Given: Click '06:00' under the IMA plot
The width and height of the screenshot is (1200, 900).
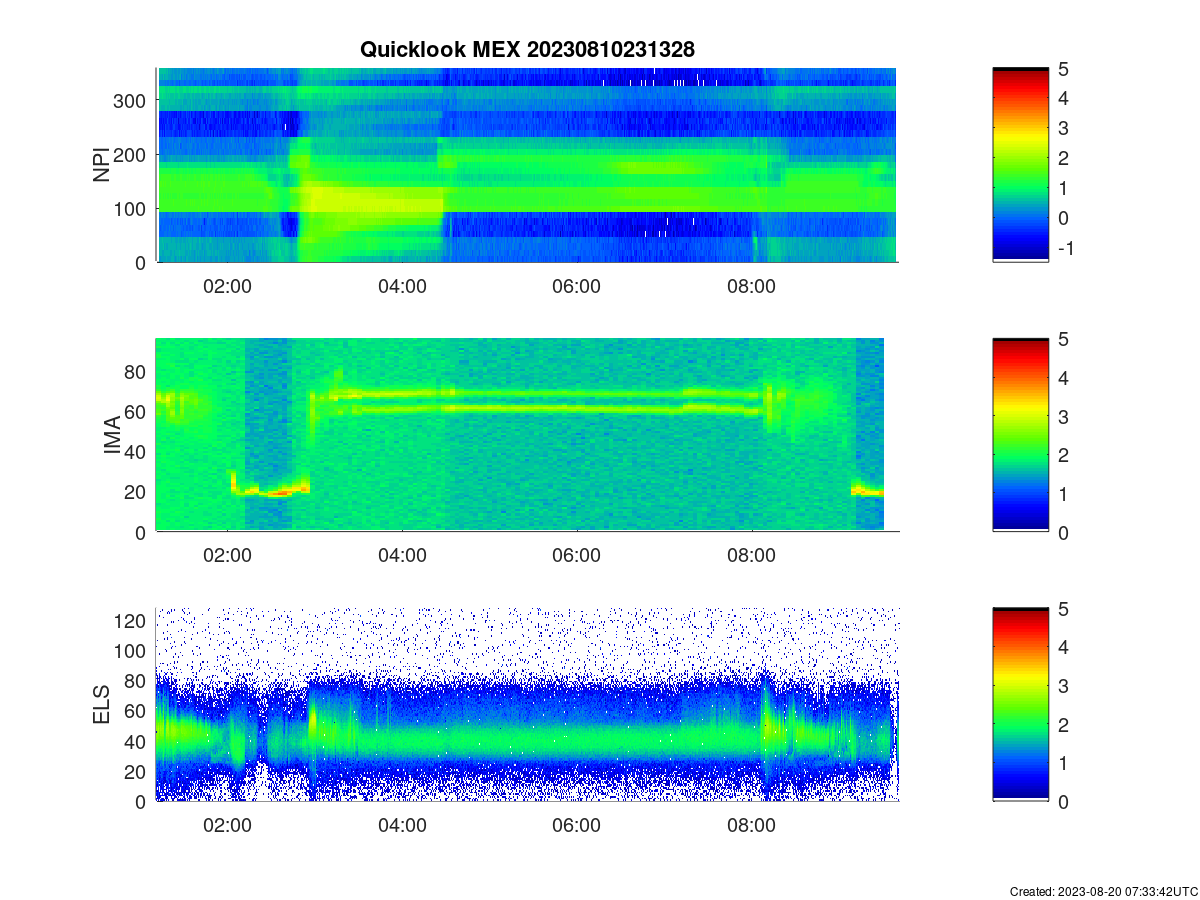Looking at the screenshot, I should [x=577, y=555].
